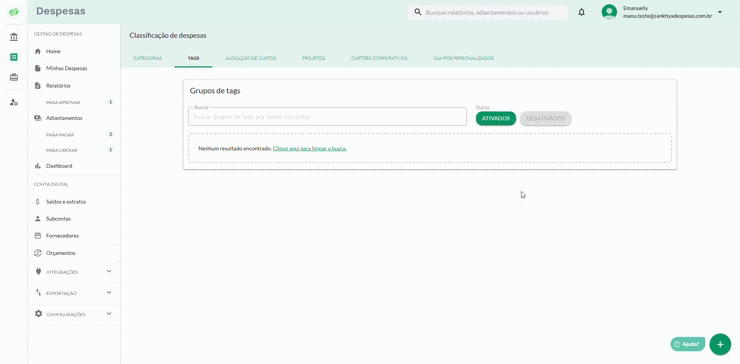Viewport: 740px width, 364px height.
Task: Open the Cartões Corporativos tab
Action: [x=379, y=59]
